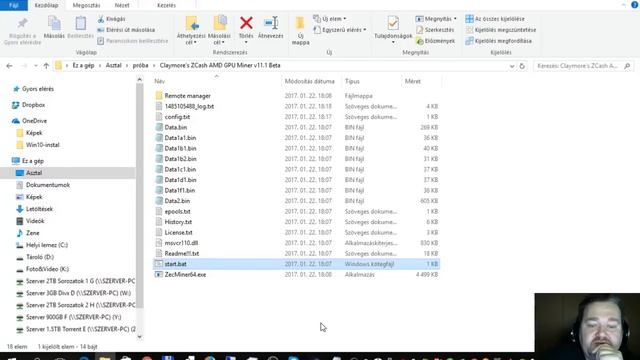
Task: Select 1485105488_log.txt file
Action: point(189,106)
